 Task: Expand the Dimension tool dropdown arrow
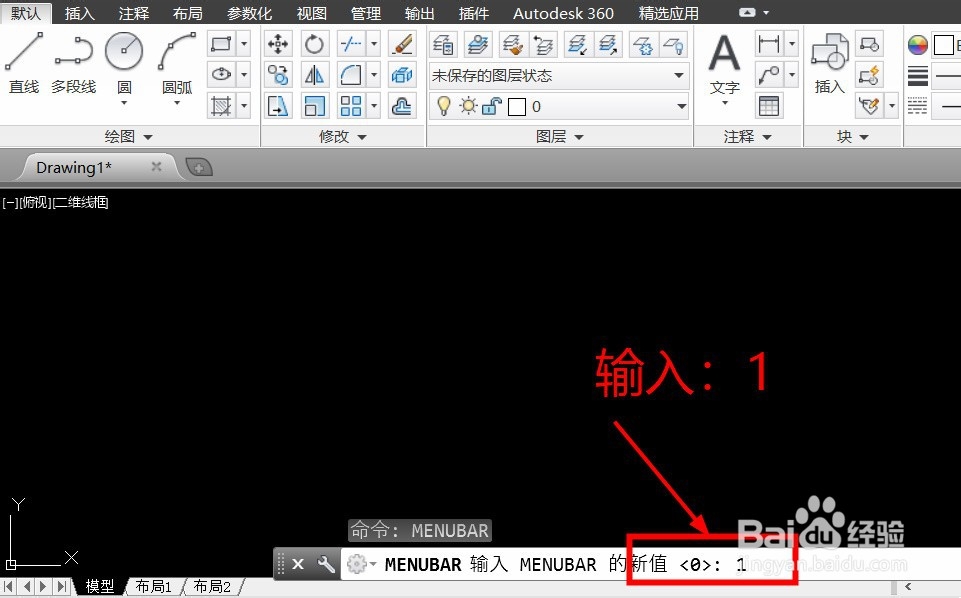pos(791,44)
